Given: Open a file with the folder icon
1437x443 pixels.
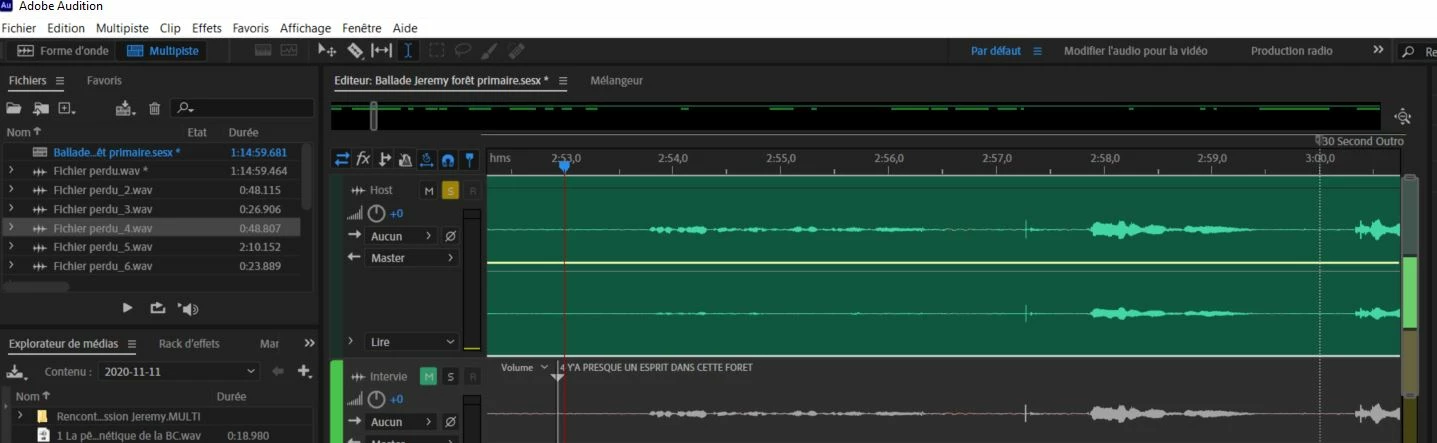Looking at the screenshot, I should tap(14, 108).
